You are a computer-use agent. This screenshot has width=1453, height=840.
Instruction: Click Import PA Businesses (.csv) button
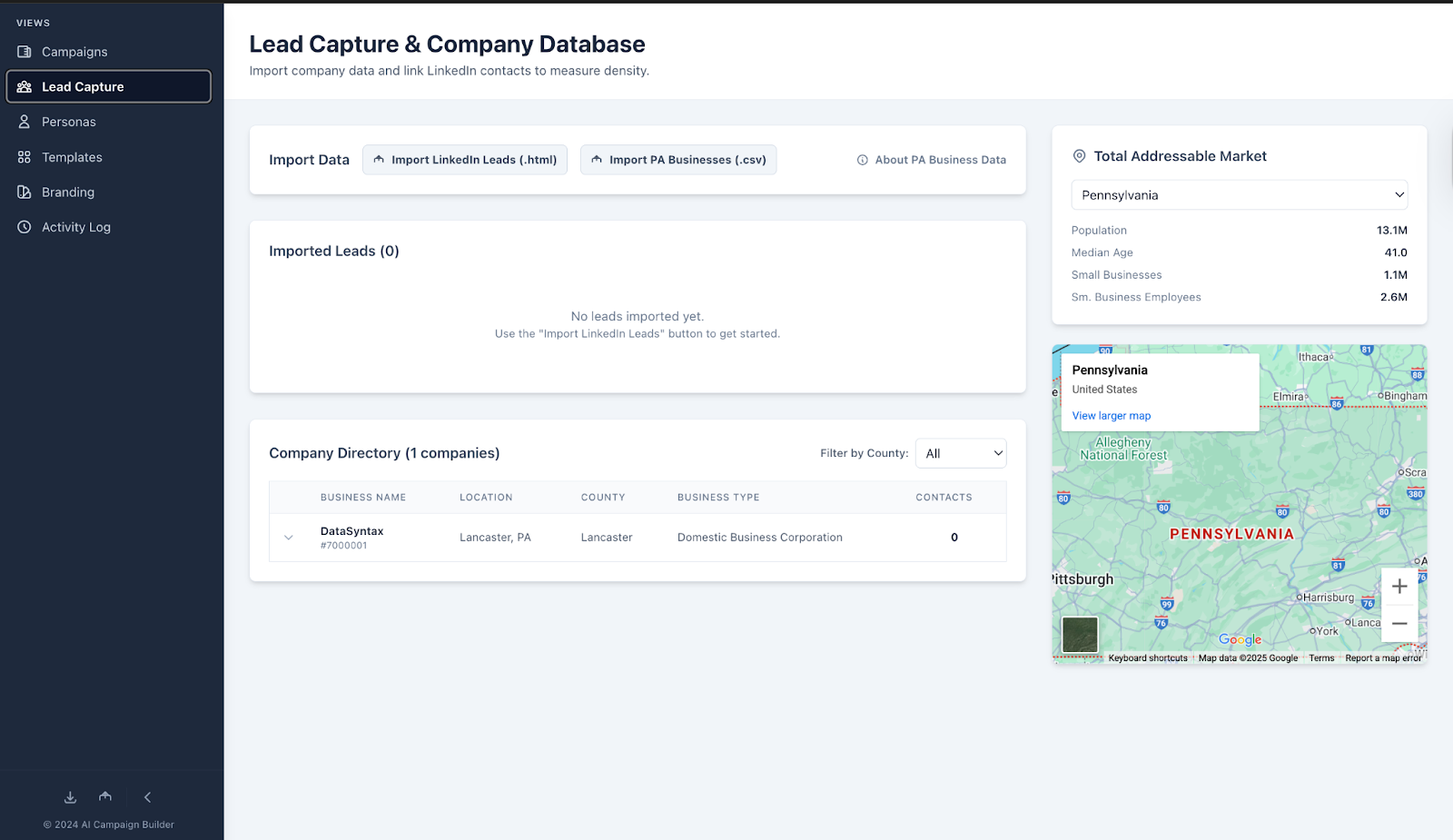678,160
